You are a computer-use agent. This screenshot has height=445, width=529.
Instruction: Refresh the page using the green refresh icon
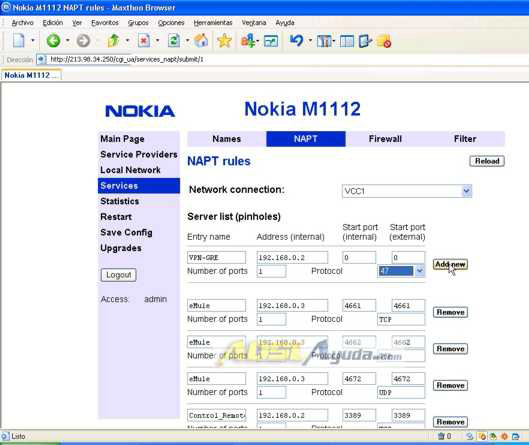point(174,41)
